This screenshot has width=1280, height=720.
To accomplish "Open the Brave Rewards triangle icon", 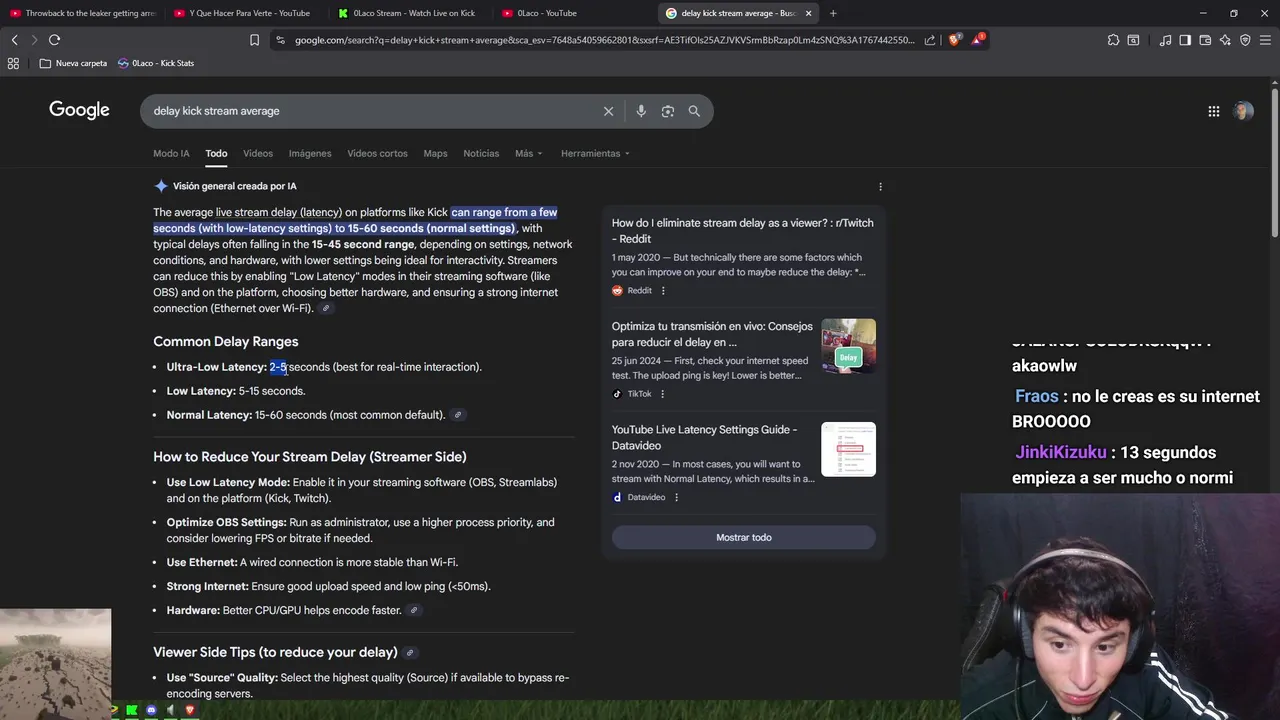I will (979, 40).
